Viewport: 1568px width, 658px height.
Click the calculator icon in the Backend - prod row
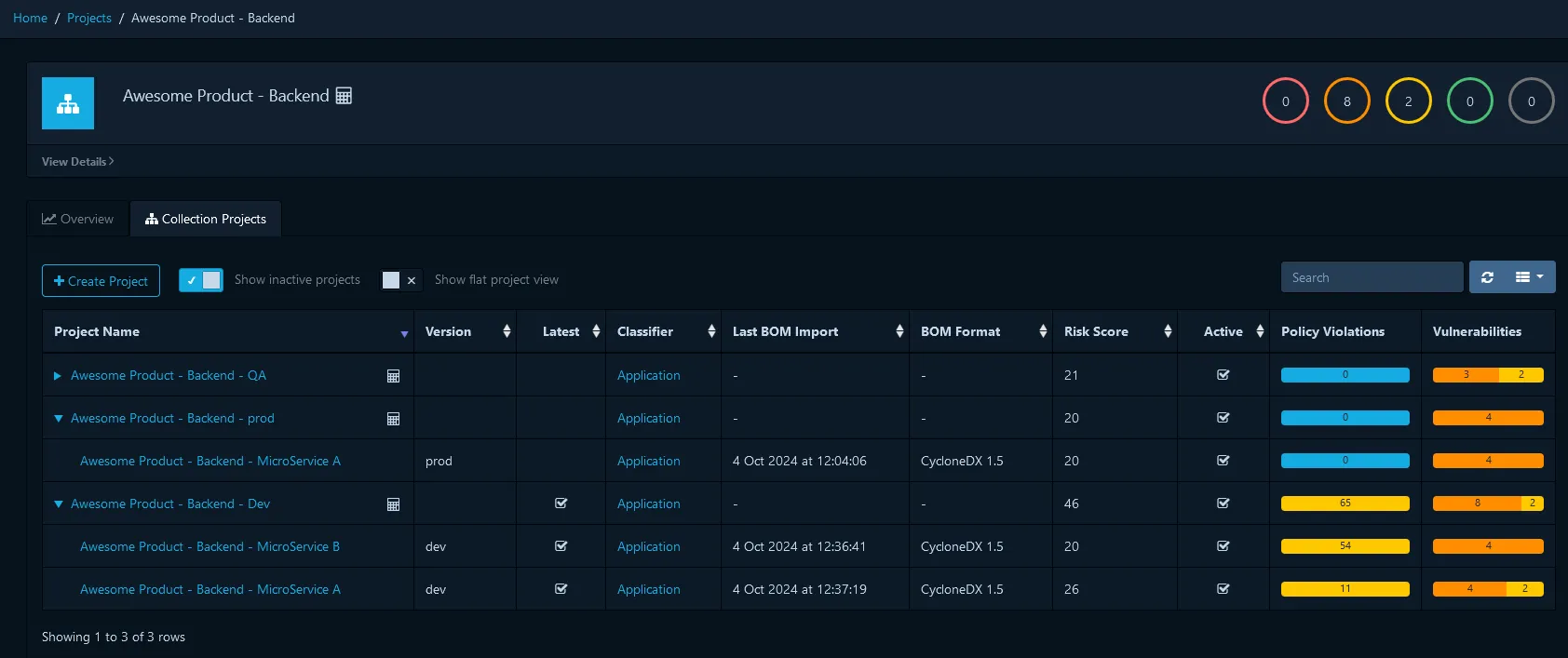(393, 419)
